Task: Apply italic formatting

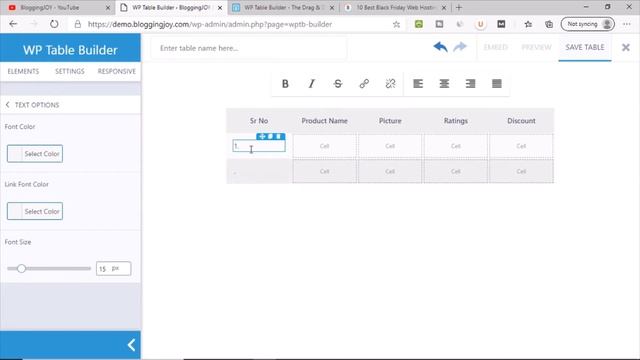Action: coord(311,84)
